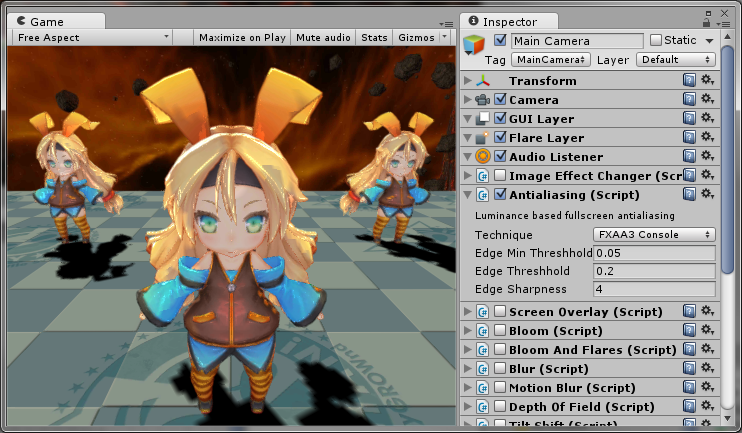The width and height of the screenshot is (742, 433).
Task: Click the Edge Sharpness value field
Action: (654, 289)
